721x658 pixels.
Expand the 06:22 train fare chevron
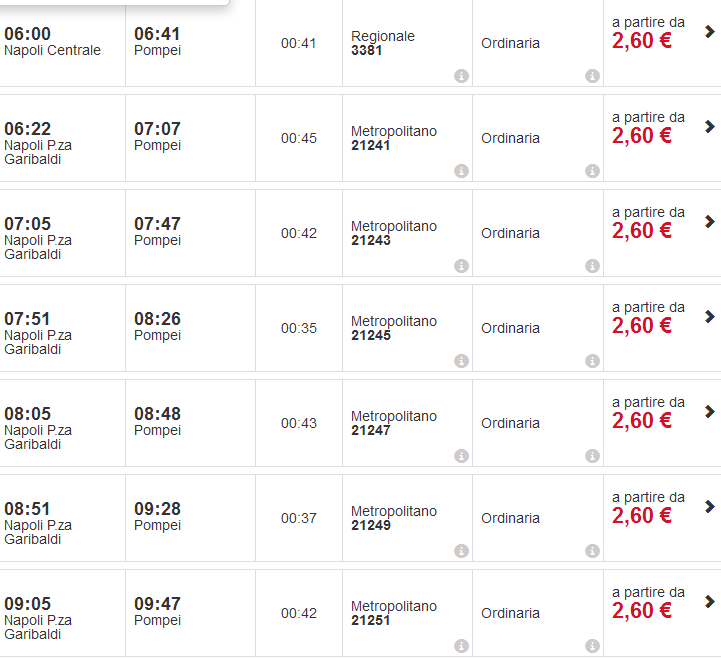tap(710, 127)
